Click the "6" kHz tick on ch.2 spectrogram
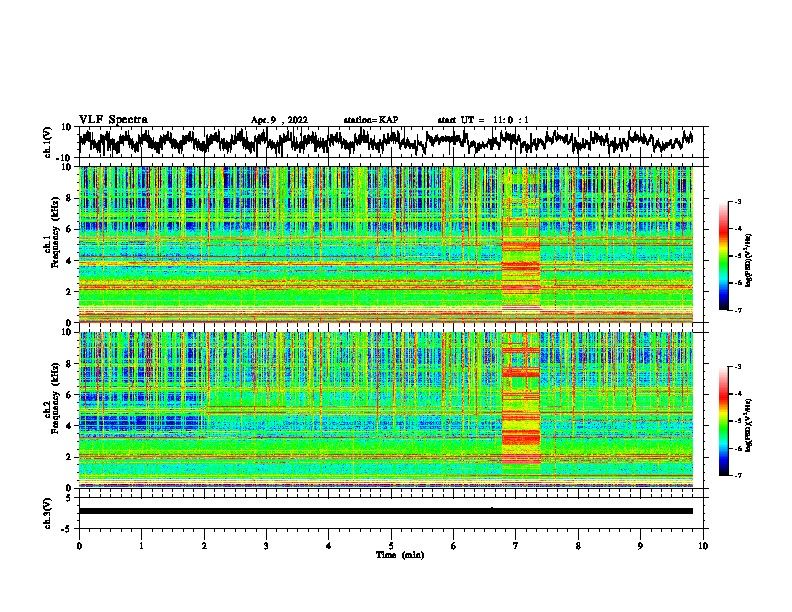 70,395
